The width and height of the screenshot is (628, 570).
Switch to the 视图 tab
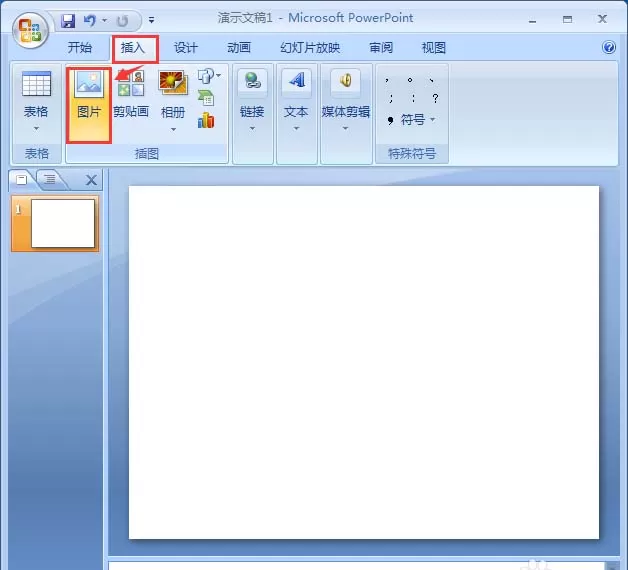point(434,48)
